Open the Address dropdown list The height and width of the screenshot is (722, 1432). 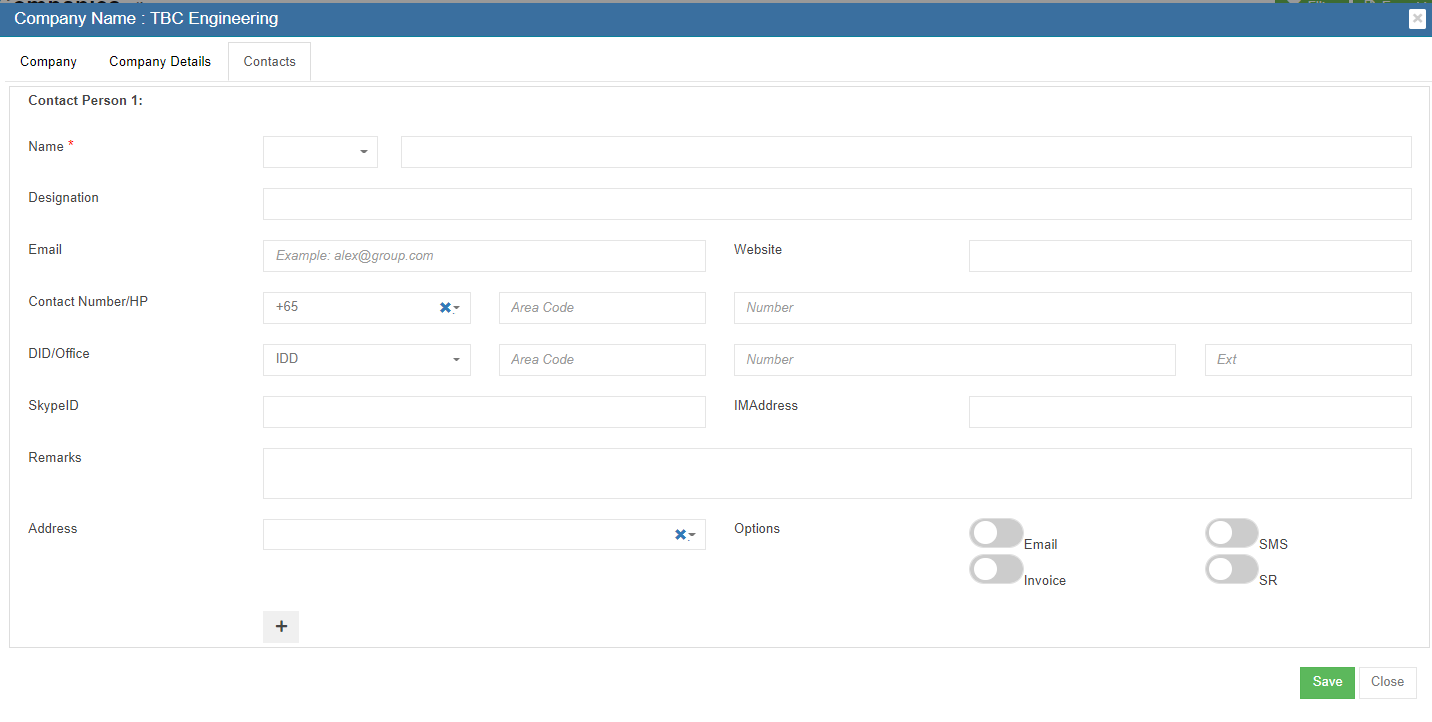tap(692, 535)
